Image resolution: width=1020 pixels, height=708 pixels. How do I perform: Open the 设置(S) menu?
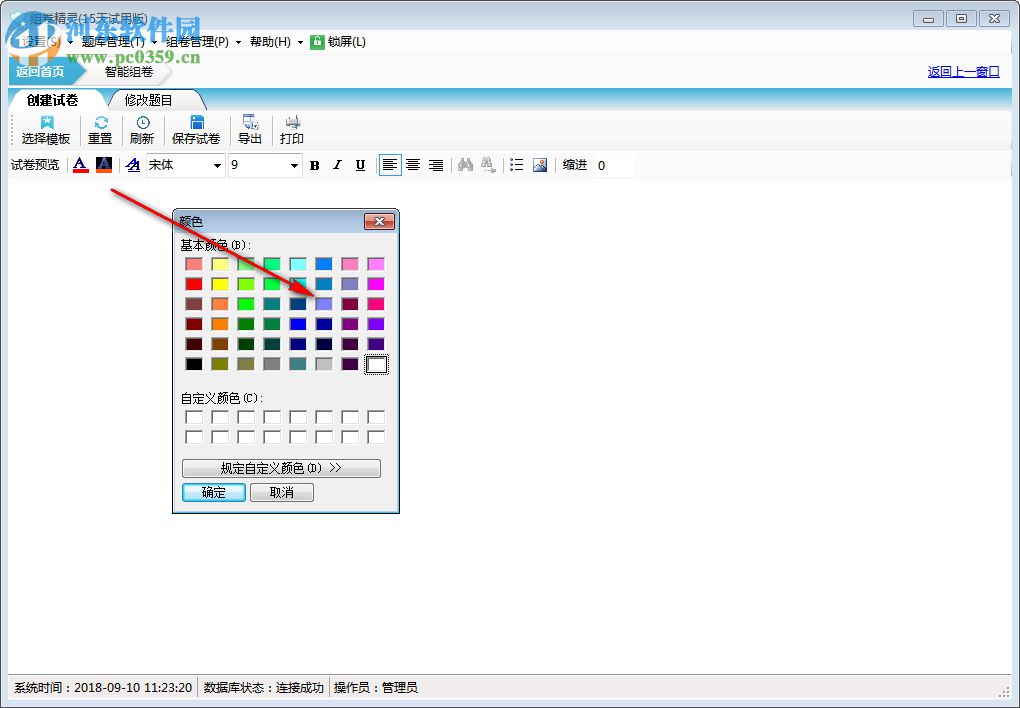click(x=40, y=42)
